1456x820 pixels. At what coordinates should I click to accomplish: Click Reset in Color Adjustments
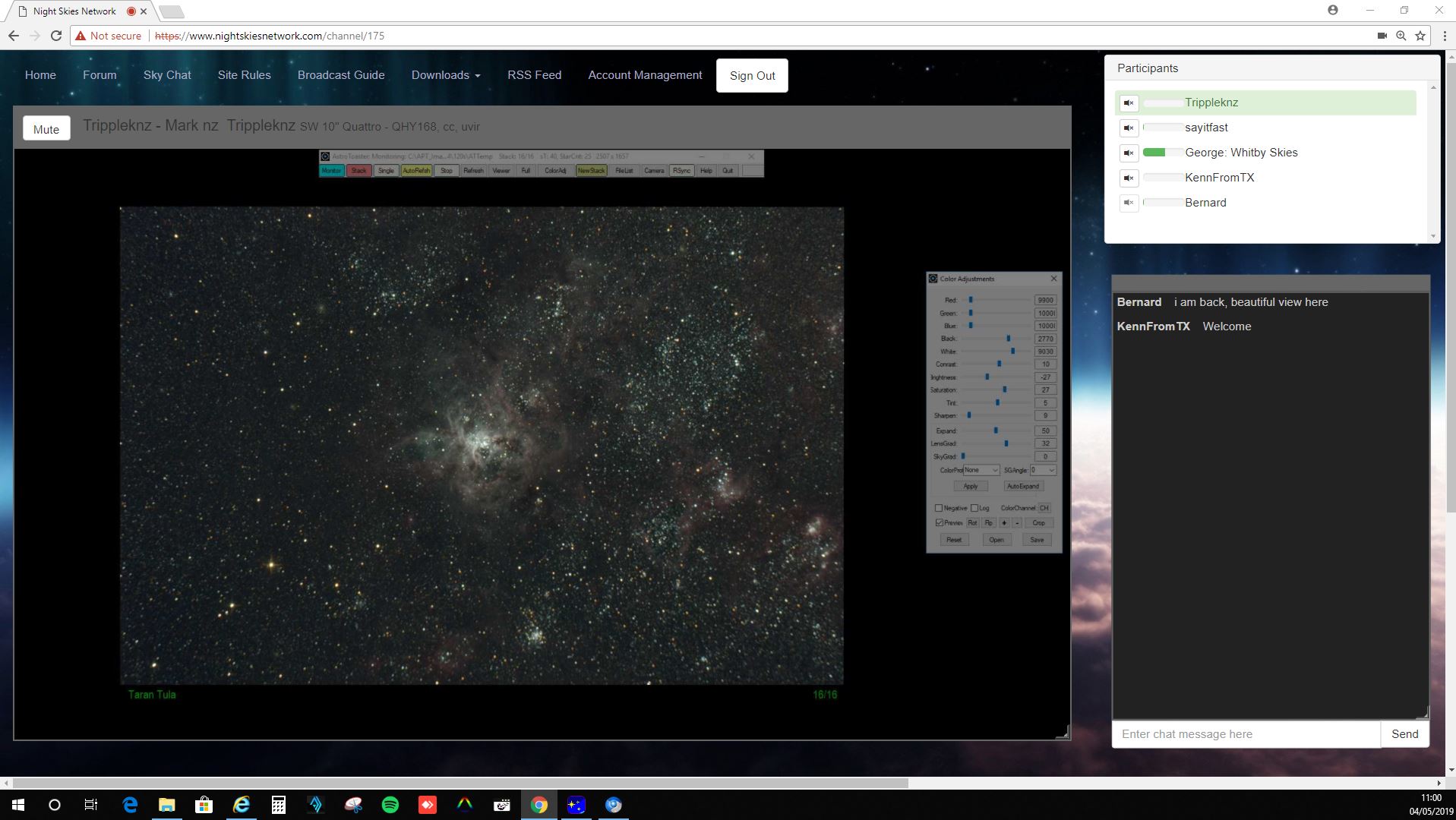tap(954, 540)
